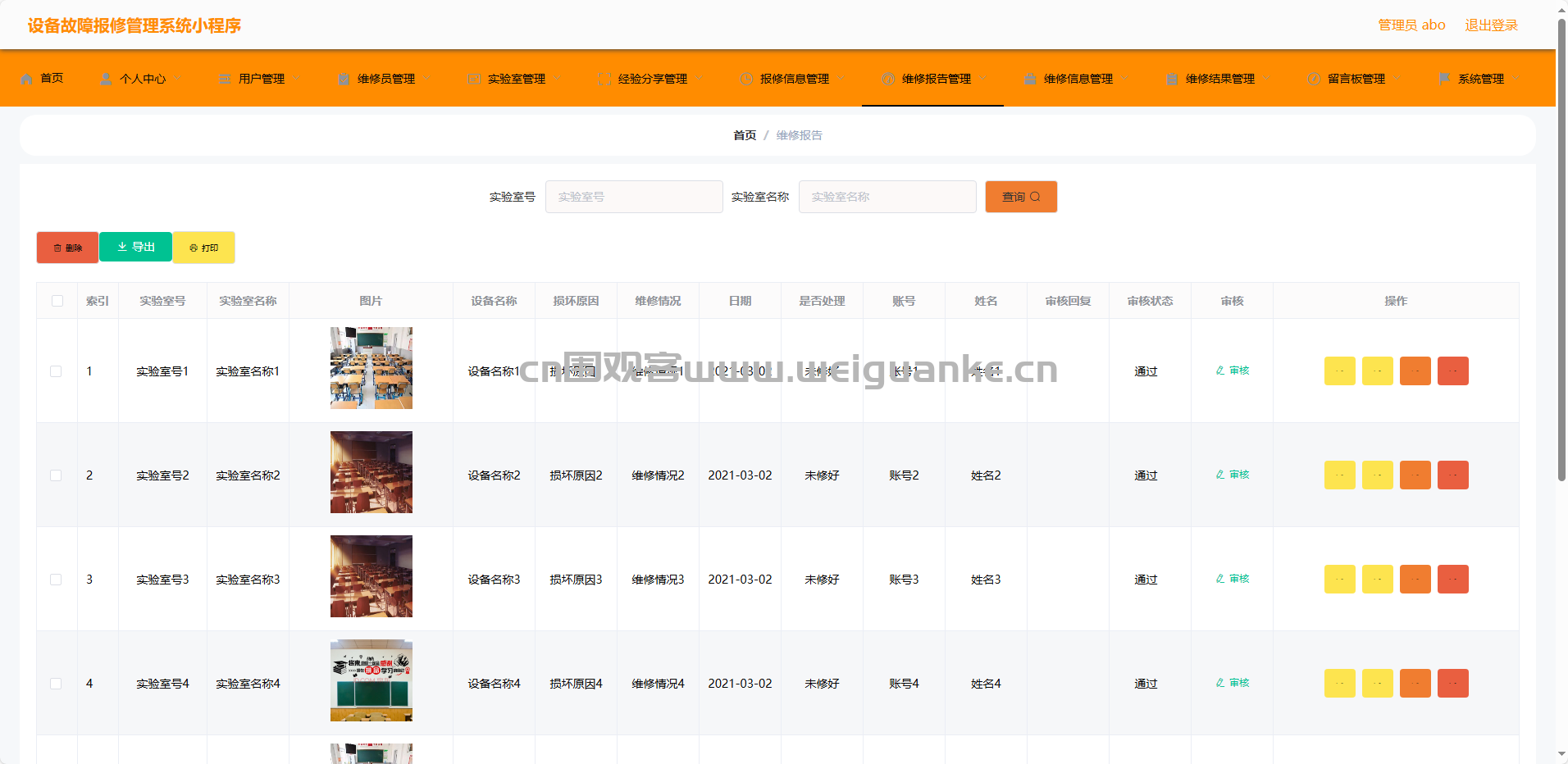The width and height of the screenshot is (1568, 764).
Task: Click the home icon beside 首页
Action: click(x=27, y=79)
